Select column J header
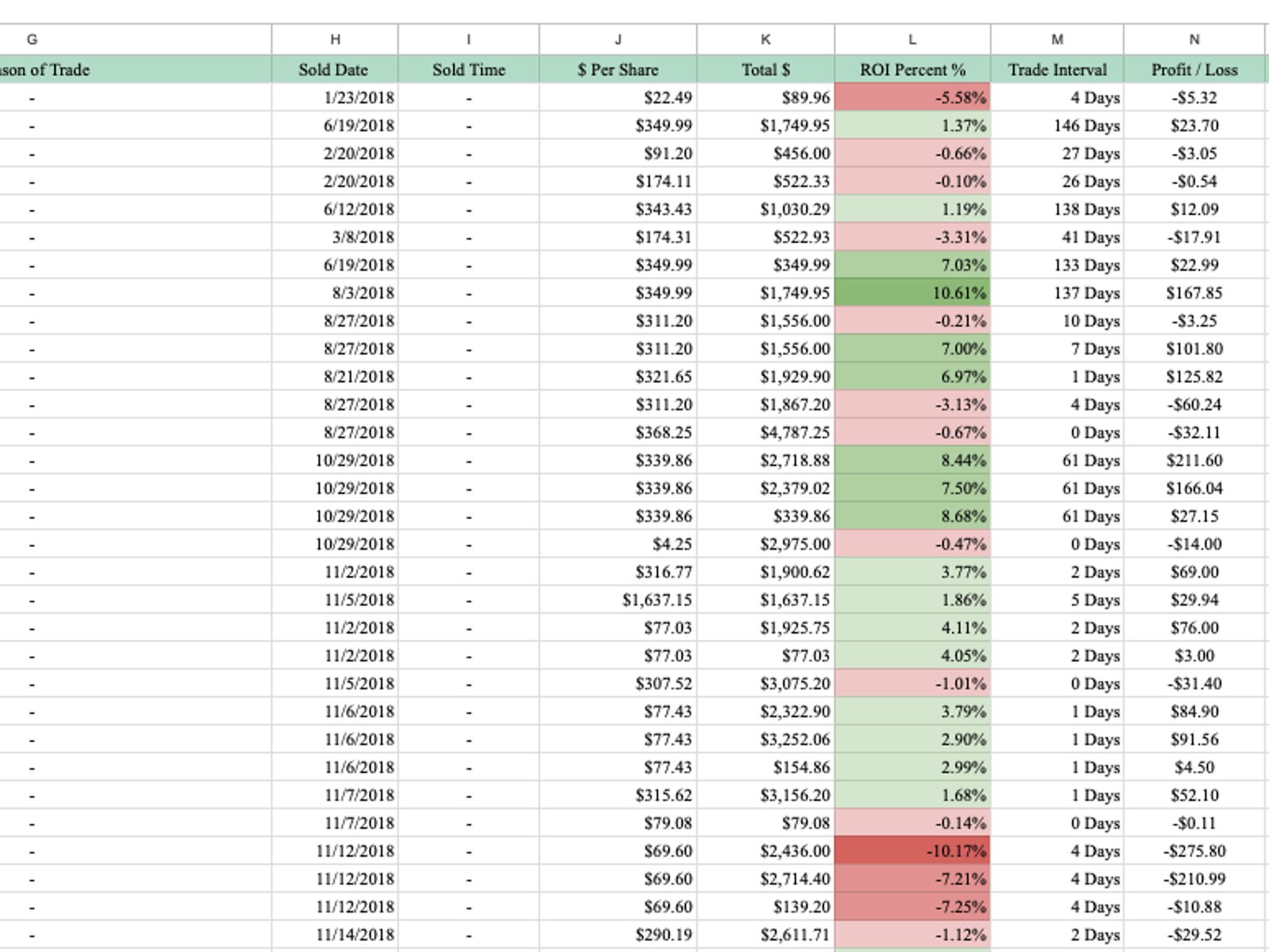This screenshot has height=952, width=1269. pos(618,39)
